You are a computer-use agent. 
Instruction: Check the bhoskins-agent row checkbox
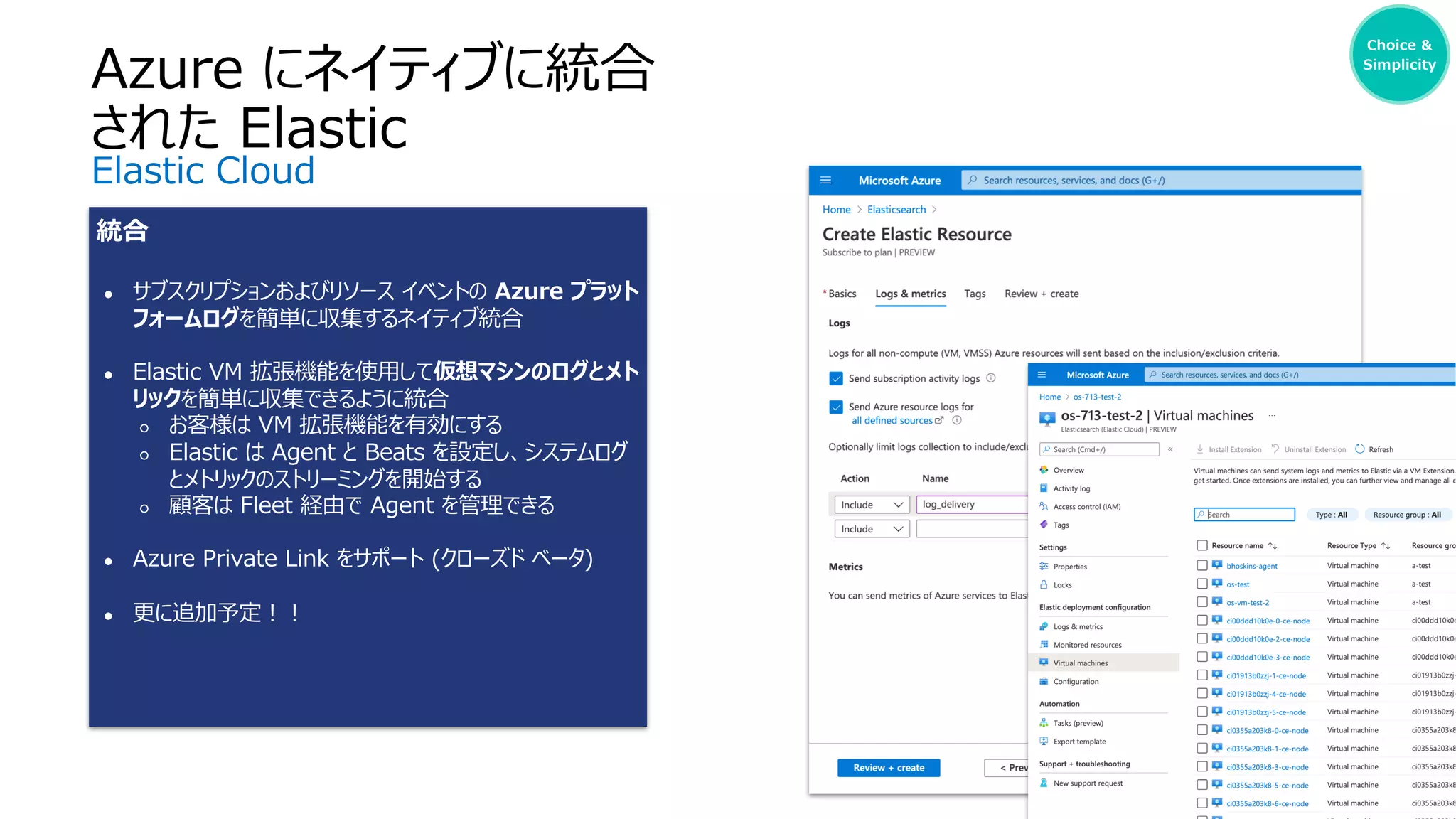point(1202,565)
